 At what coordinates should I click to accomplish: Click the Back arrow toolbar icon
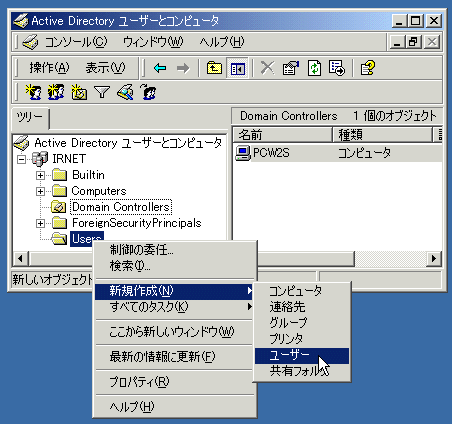(x=160, y=68)
